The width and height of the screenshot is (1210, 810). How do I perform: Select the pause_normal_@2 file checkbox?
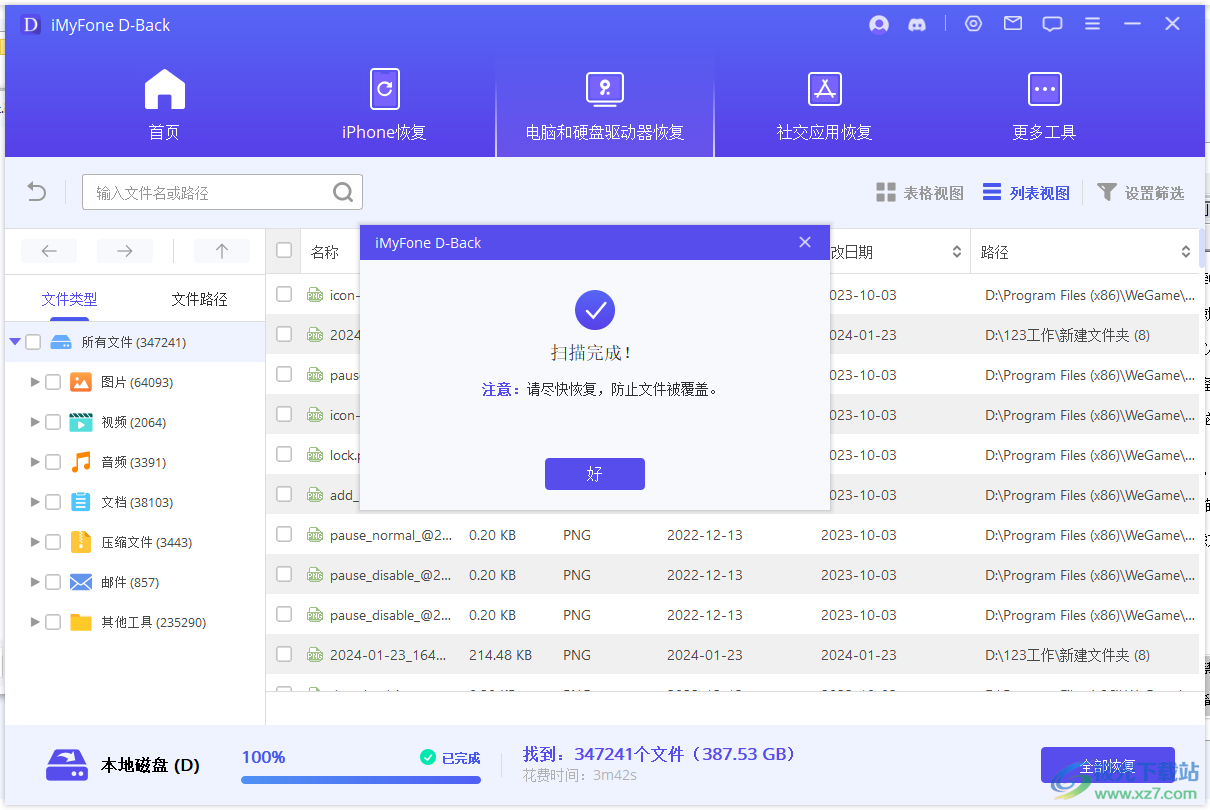284,534
